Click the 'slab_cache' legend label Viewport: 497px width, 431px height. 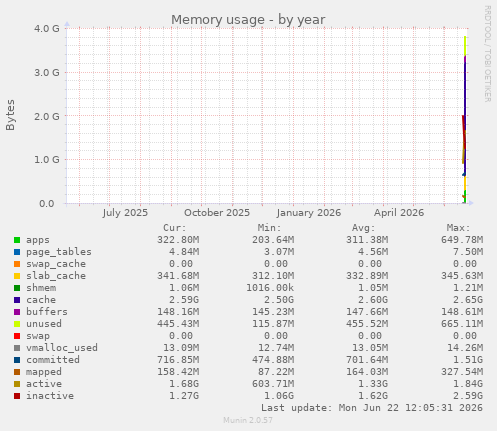(x=56, y=276)
